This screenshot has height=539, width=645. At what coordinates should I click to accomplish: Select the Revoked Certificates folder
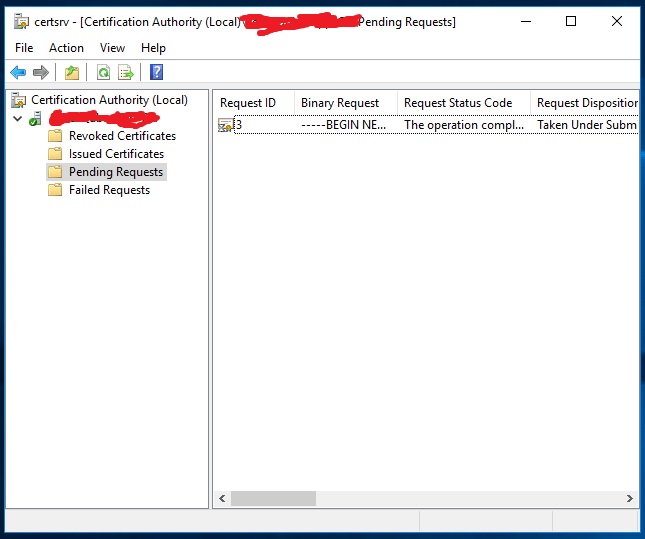click(x=121, y=136)
